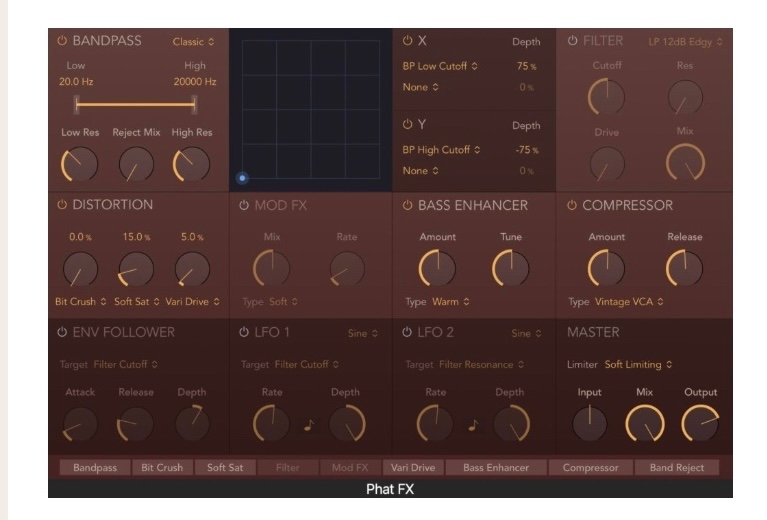This screenshot has height=520, width=767.
Task: Click the Filter Drive knob
Action: pos(607,164)
